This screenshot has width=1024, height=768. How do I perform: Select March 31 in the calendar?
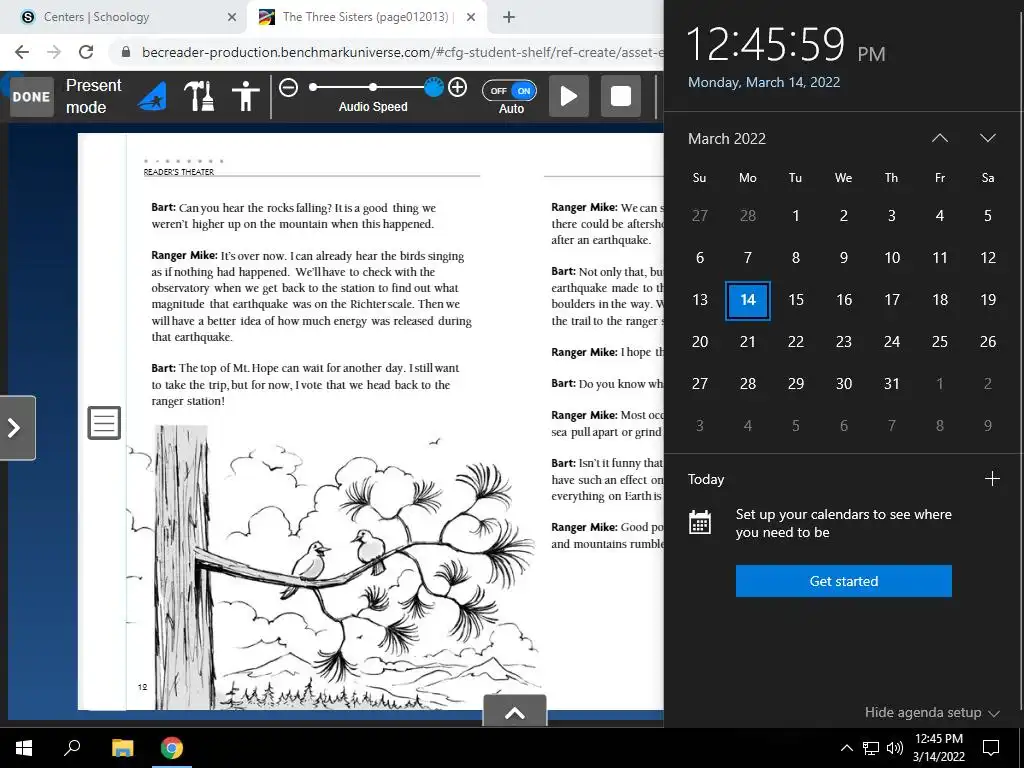[x=891, y=383]
